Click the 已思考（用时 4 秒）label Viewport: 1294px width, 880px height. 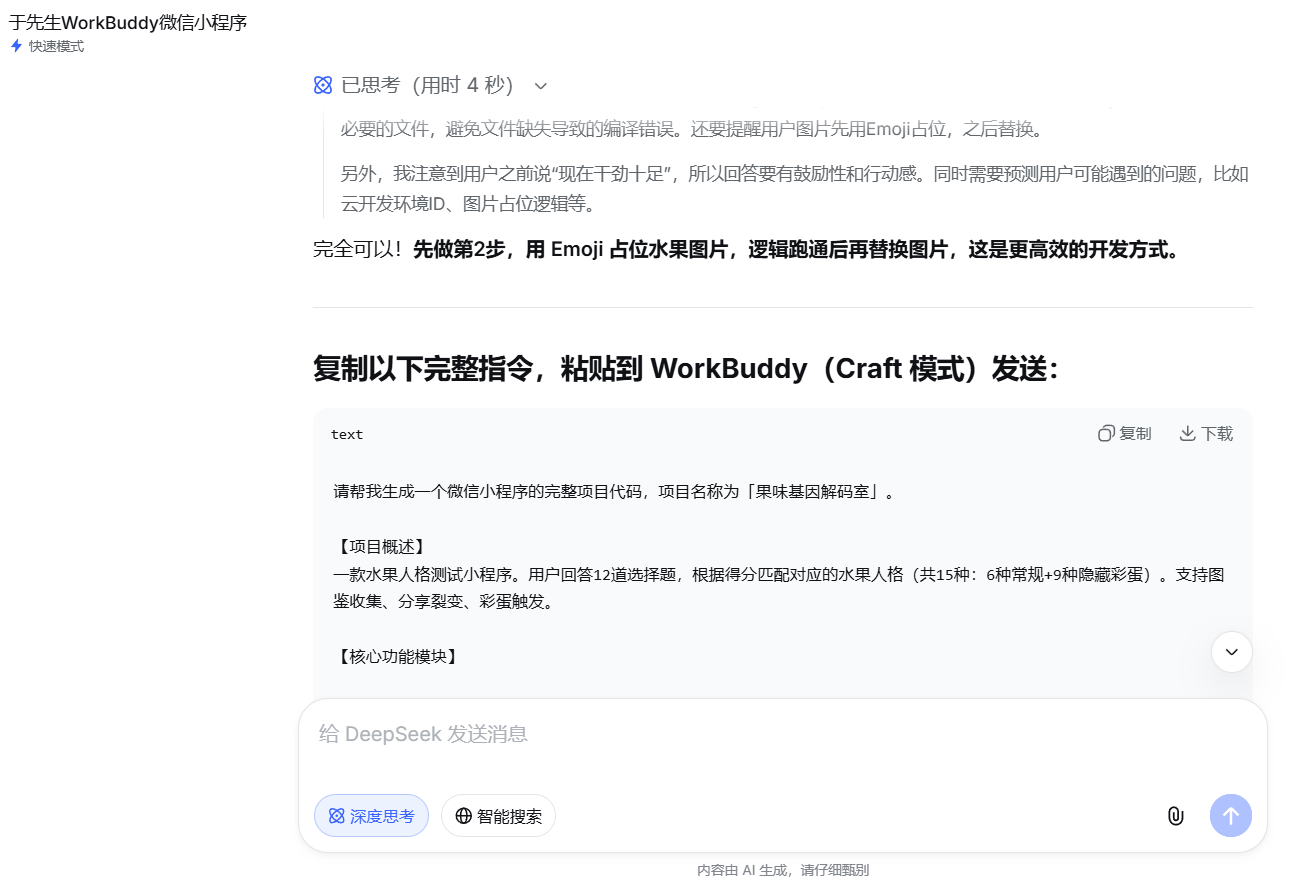427,86
